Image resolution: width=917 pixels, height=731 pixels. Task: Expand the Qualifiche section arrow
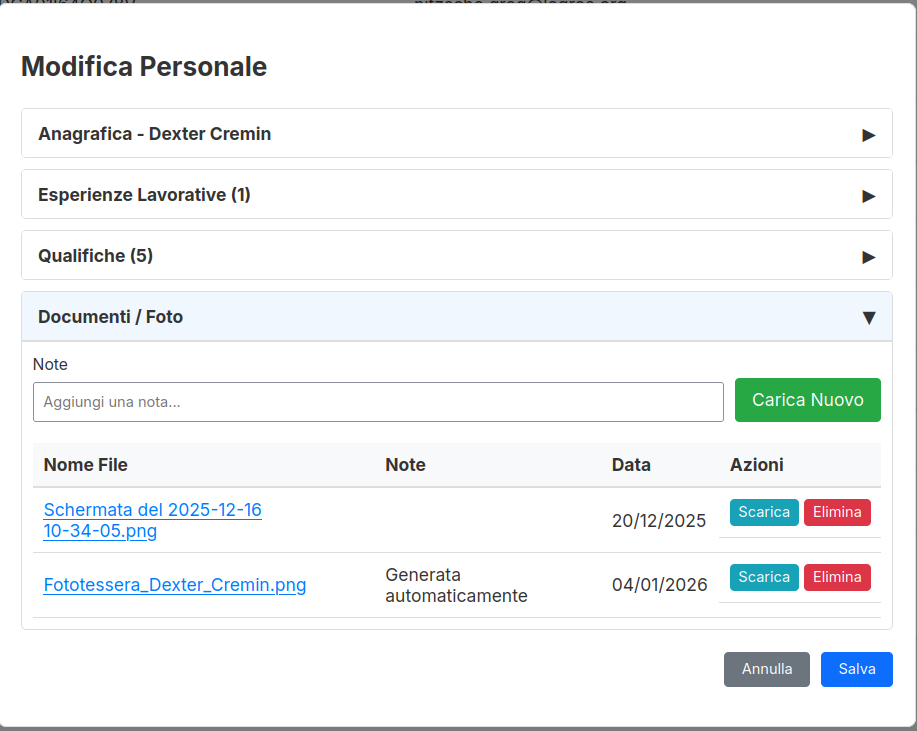pos(868,256)
